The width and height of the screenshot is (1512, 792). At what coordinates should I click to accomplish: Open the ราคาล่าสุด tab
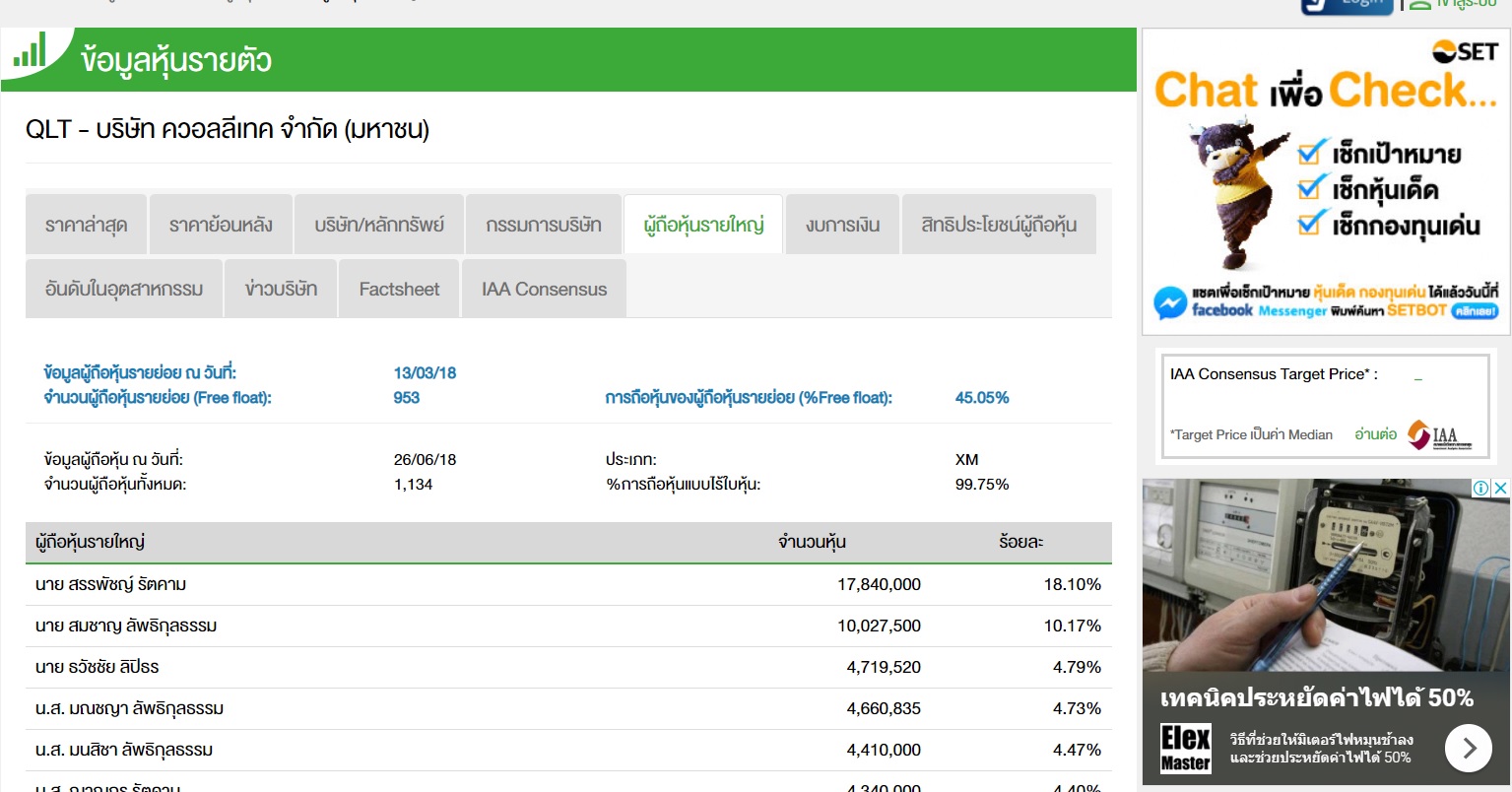87,225
